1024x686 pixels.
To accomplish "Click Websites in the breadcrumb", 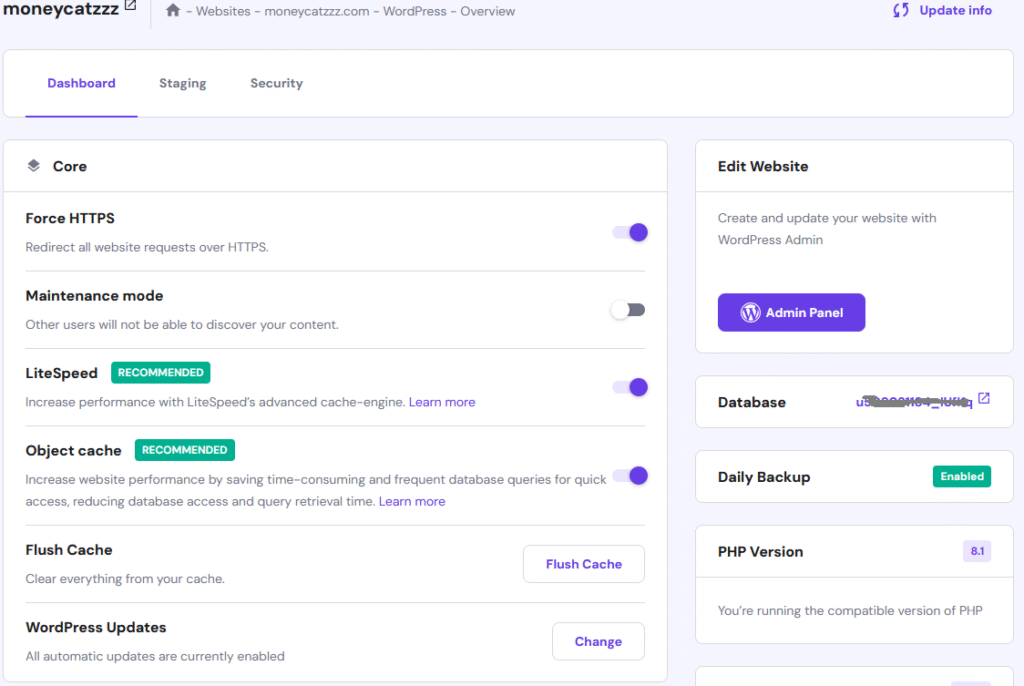I will (223, 11).
